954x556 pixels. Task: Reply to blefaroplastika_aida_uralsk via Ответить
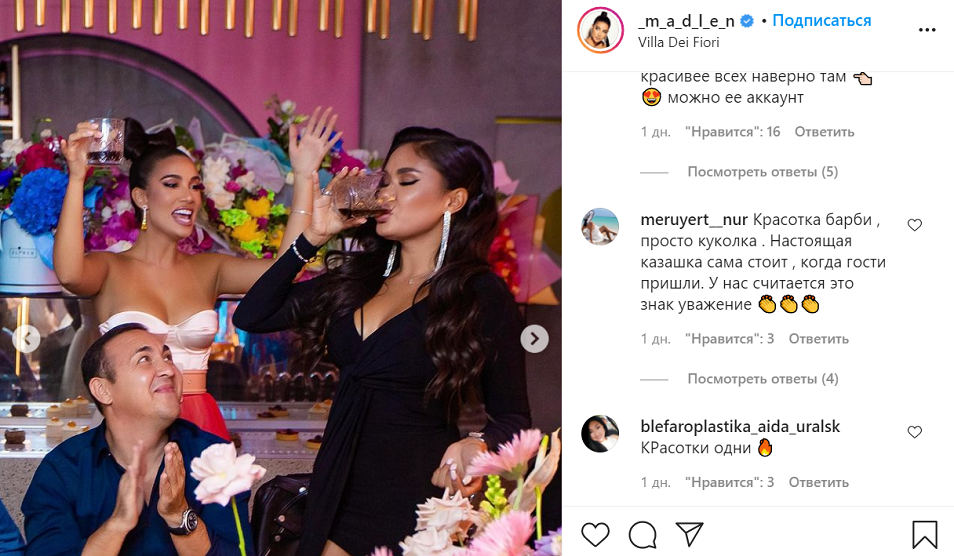coord(818,482)
